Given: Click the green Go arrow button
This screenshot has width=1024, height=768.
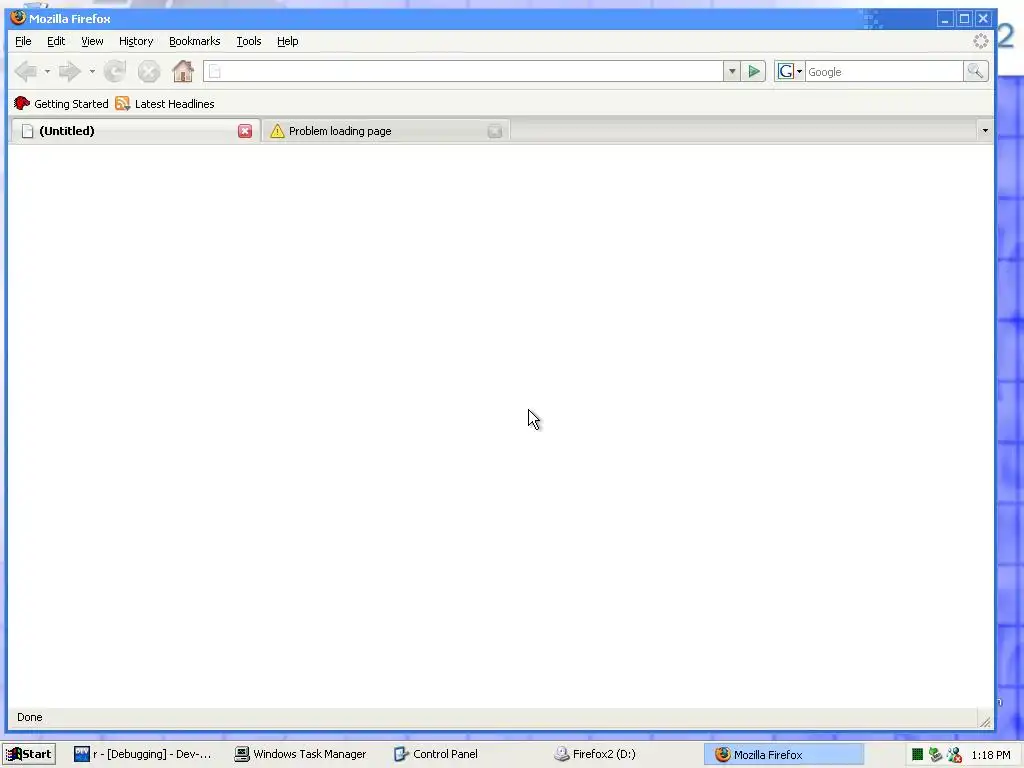Looking at the screenshot, I should [x=754, y=71].
